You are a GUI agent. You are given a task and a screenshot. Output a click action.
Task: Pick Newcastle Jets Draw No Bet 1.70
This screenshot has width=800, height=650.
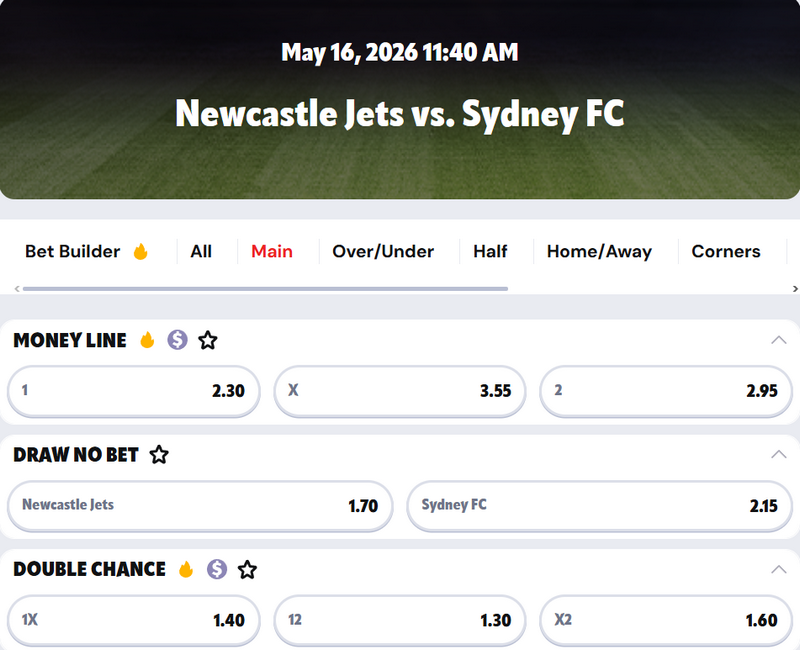tap(200, 506)
